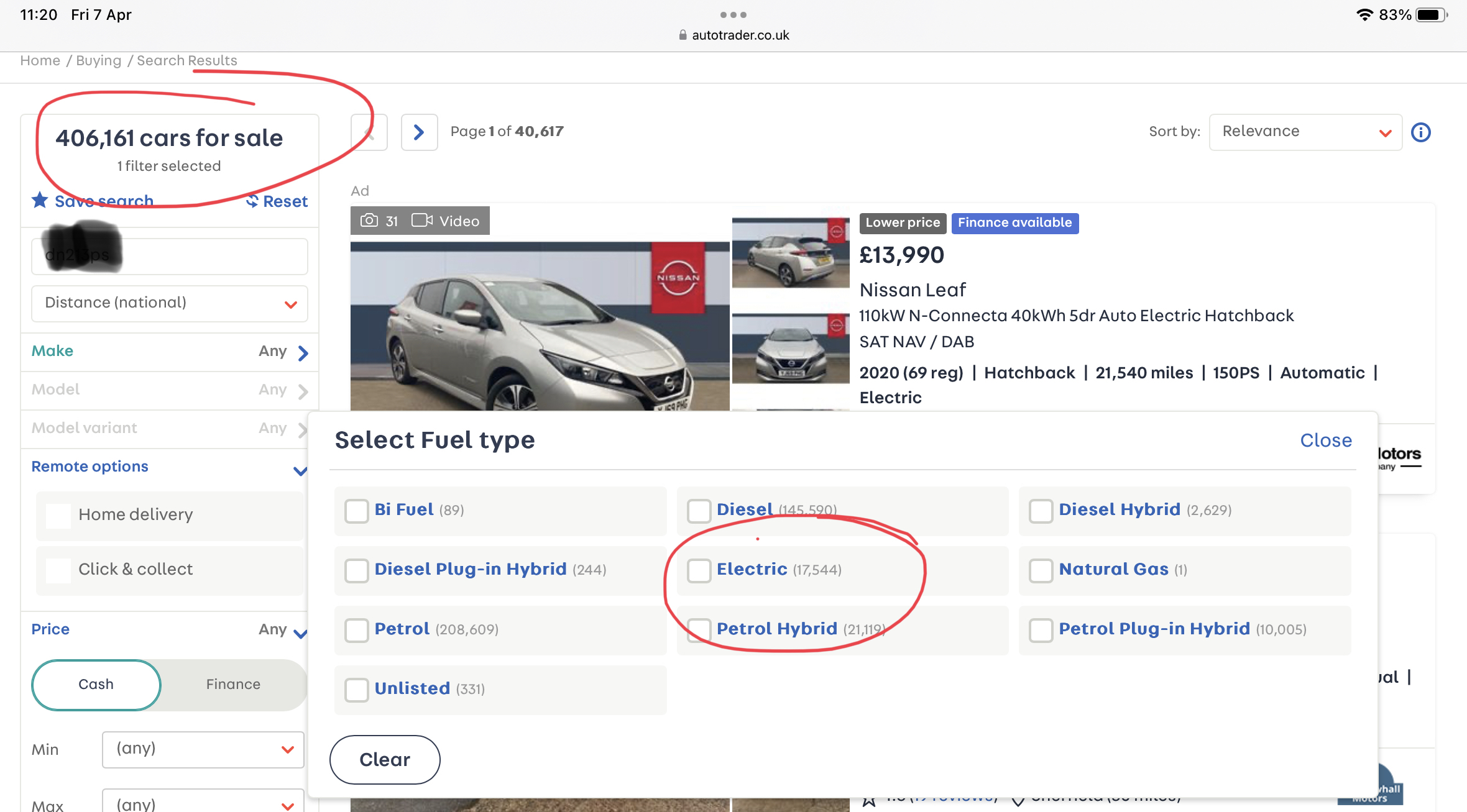Tap the three dots at top of browser

(x=734, y=14)
